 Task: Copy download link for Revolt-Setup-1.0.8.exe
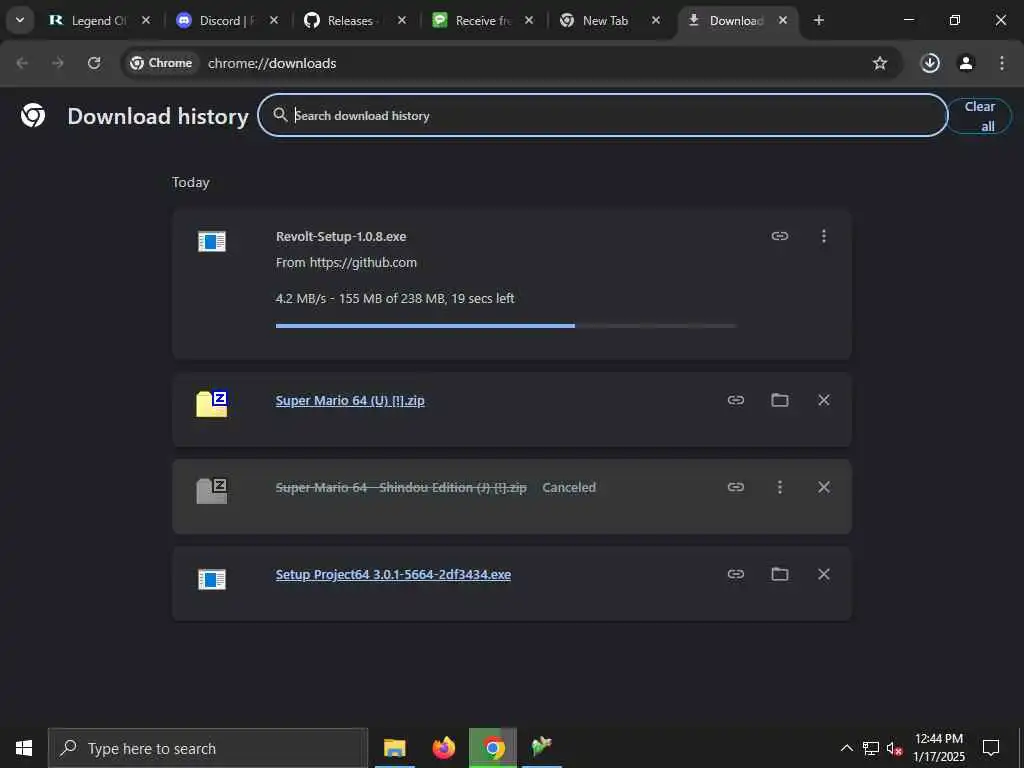[780, 236]
